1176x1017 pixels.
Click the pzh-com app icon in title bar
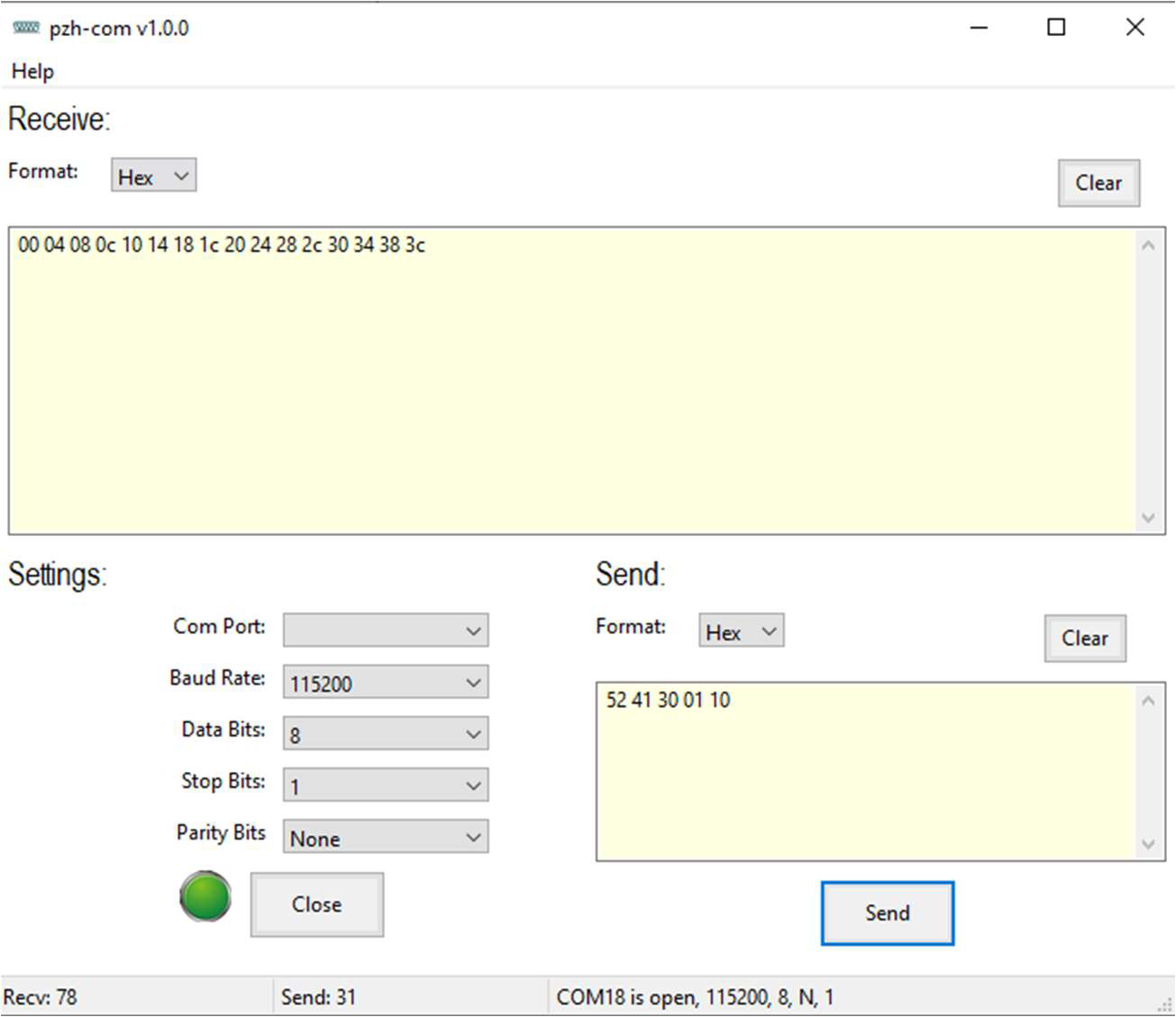pos(26,28)
